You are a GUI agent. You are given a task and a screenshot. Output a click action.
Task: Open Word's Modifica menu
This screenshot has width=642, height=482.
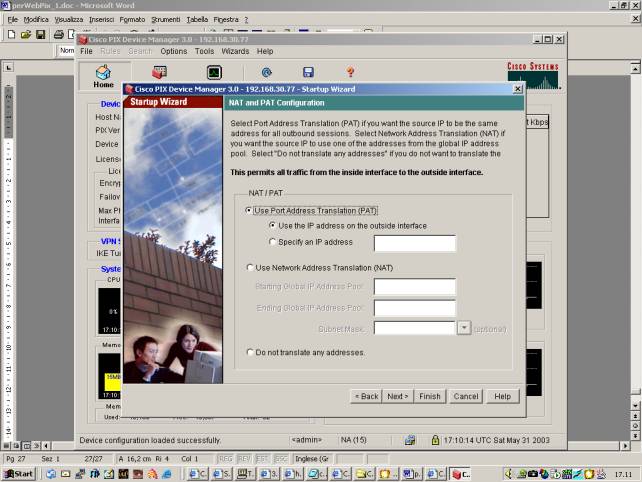(36, 19)
